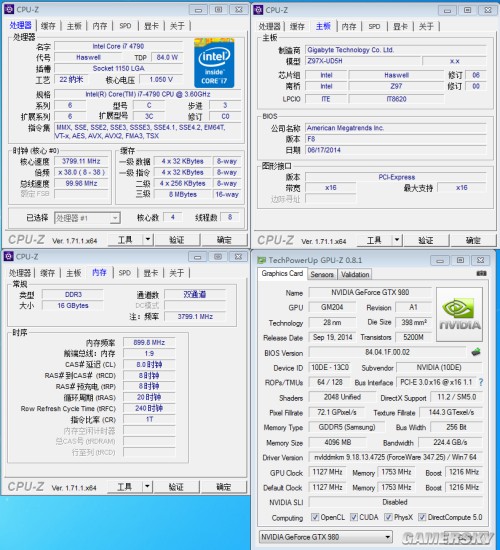The height and width of the screenshot is (550, 500).
Task: Click the core voltage value 1.050 V
Action: (161, 80)
